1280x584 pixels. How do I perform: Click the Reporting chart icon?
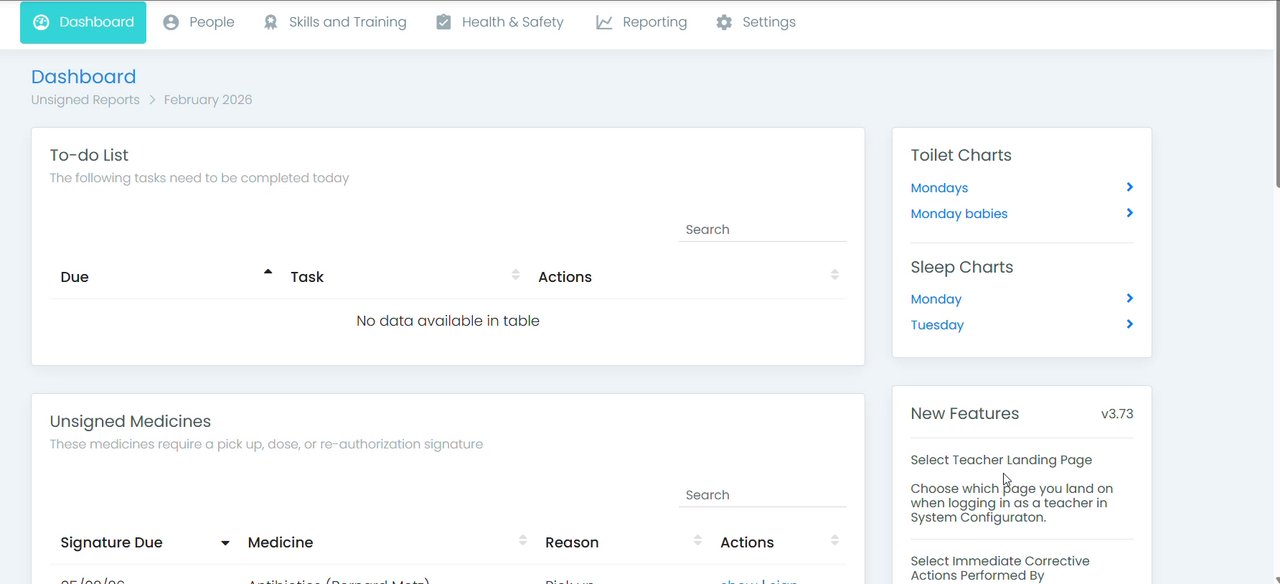[x=604, y=22]
